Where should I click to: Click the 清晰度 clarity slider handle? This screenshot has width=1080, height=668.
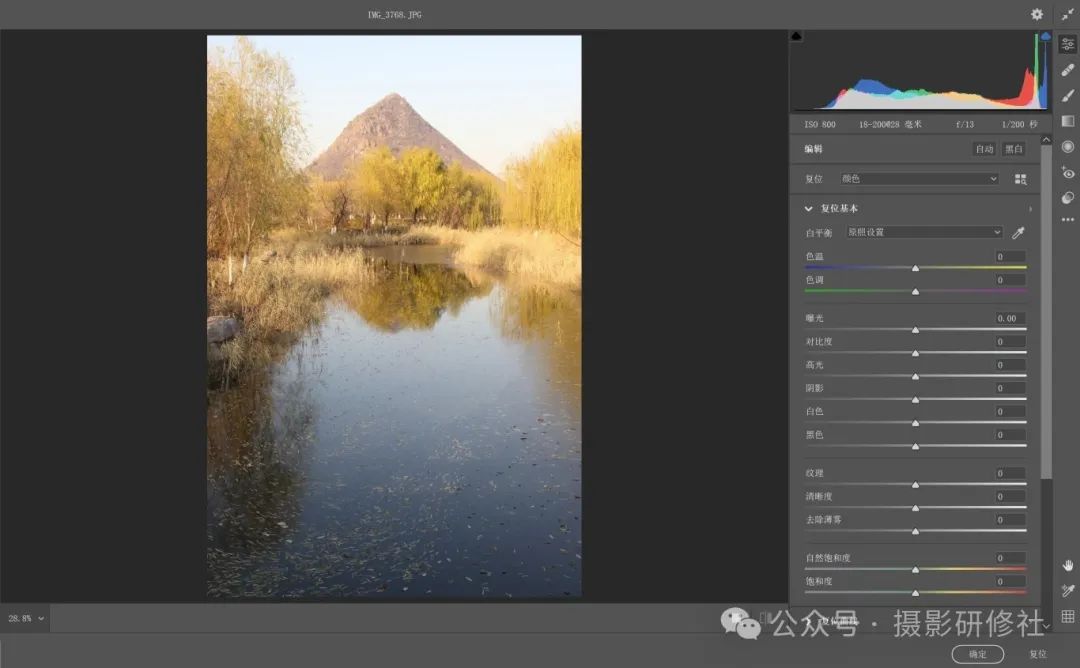[915, 508]
